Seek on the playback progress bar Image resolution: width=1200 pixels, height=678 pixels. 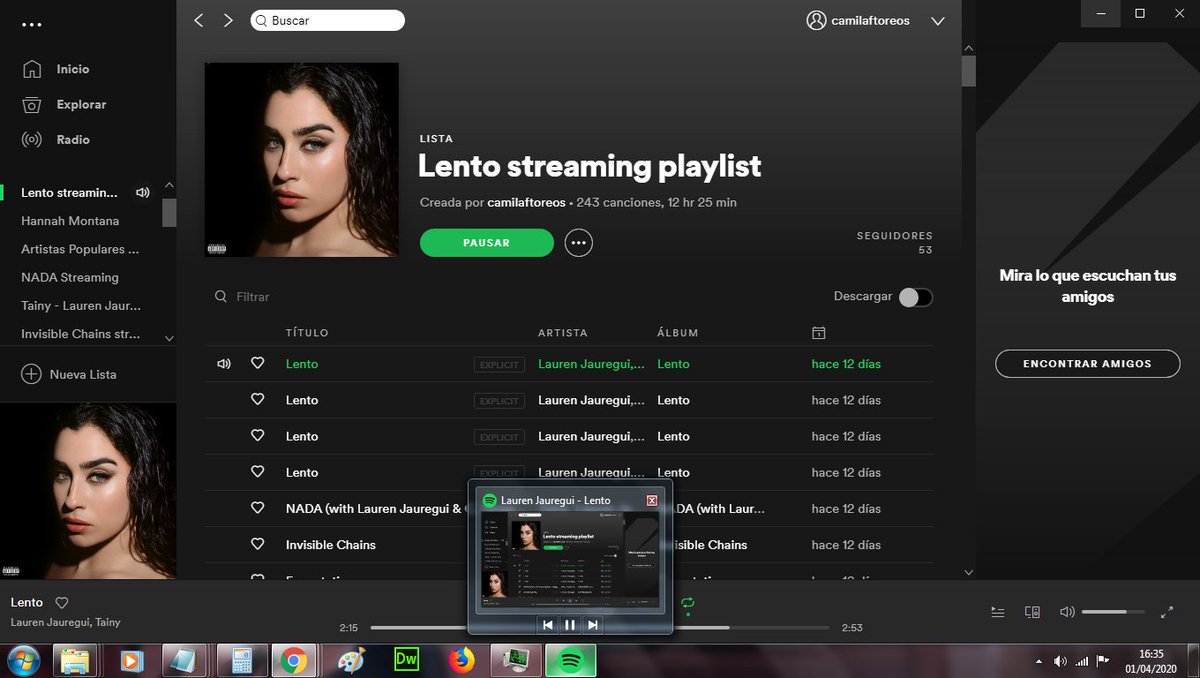click(x=600, y=628)
